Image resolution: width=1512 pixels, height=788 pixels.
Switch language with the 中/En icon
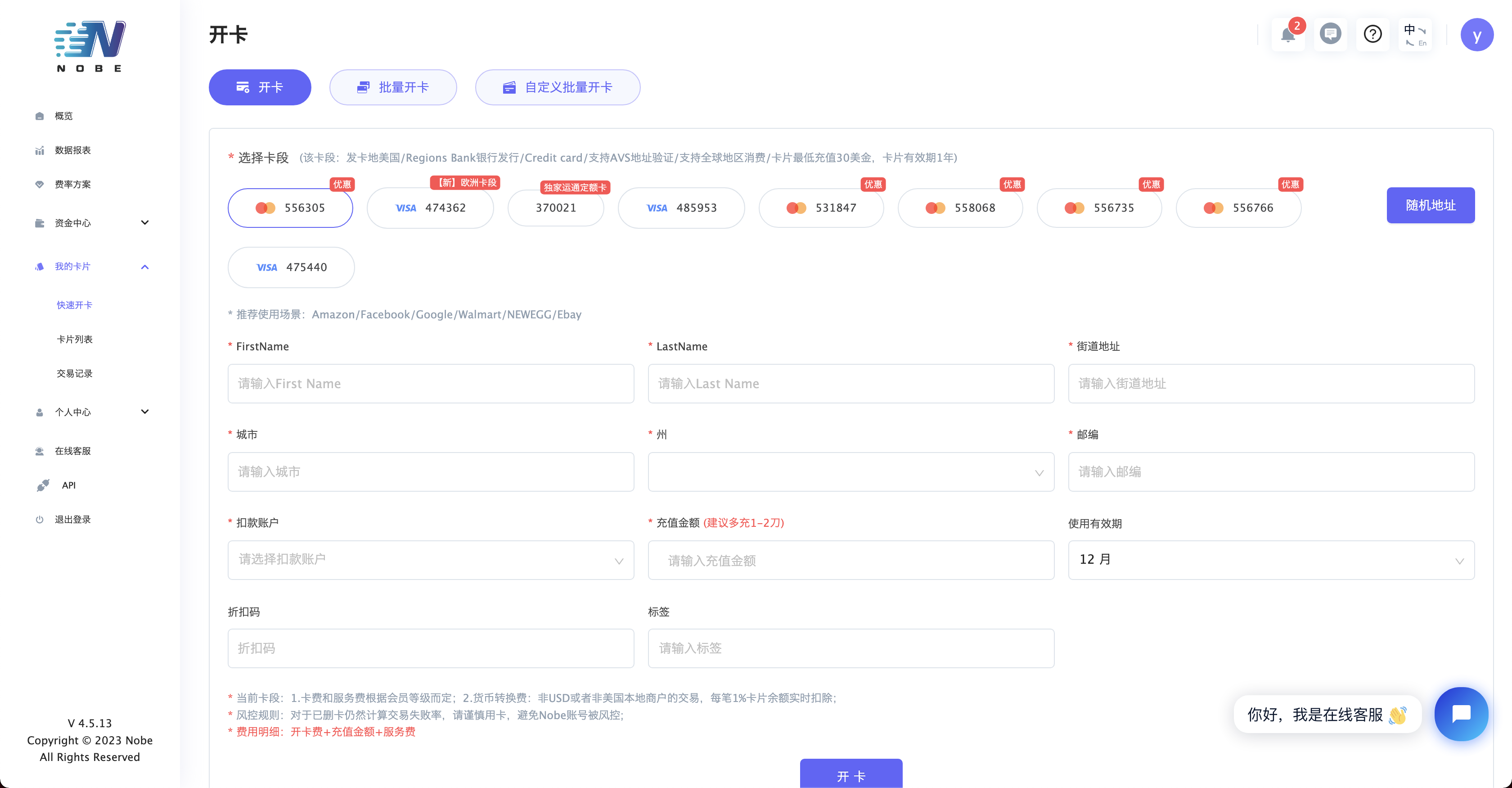[1414, 35]
